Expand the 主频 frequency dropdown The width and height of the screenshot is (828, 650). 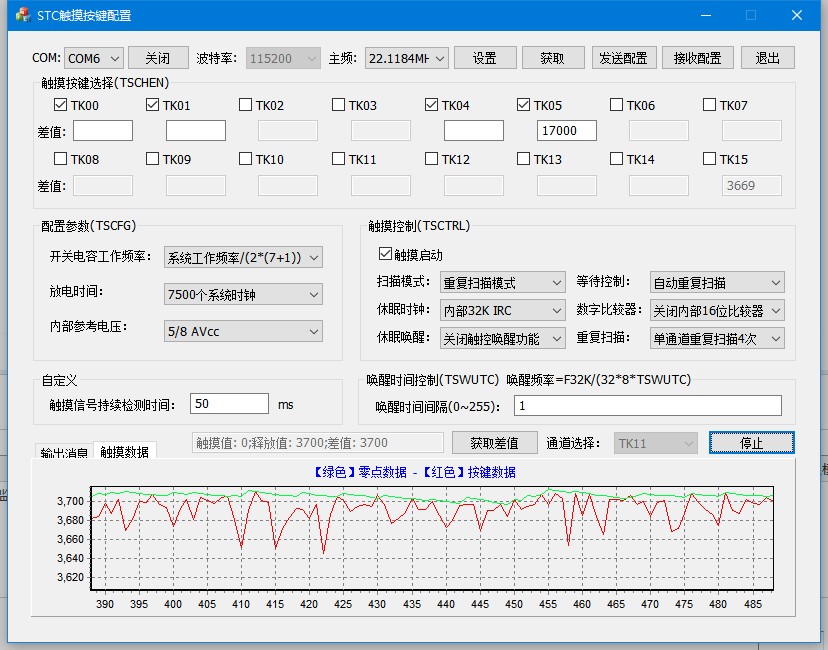click(x=405, y=58)
